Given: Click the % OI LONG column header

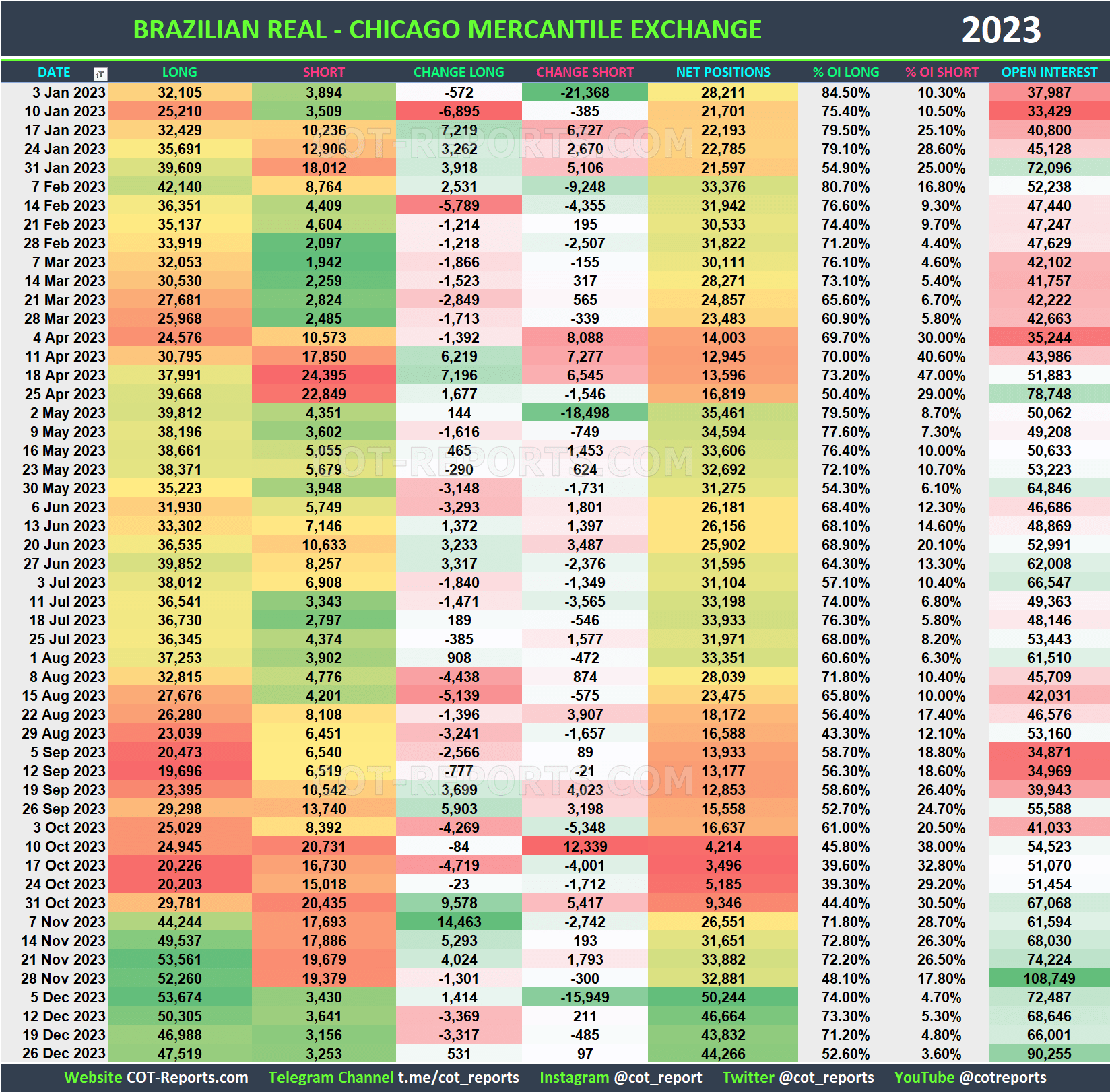Looking at the screenshot, I should click(846, 72).
